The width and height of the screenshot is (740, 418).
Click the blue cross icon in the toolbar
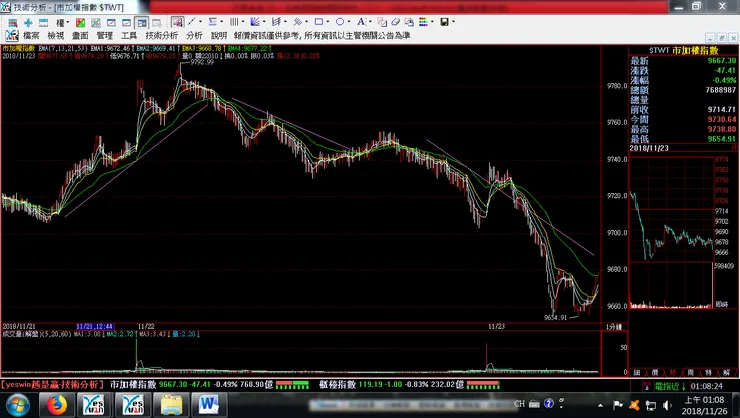[28, 22]
